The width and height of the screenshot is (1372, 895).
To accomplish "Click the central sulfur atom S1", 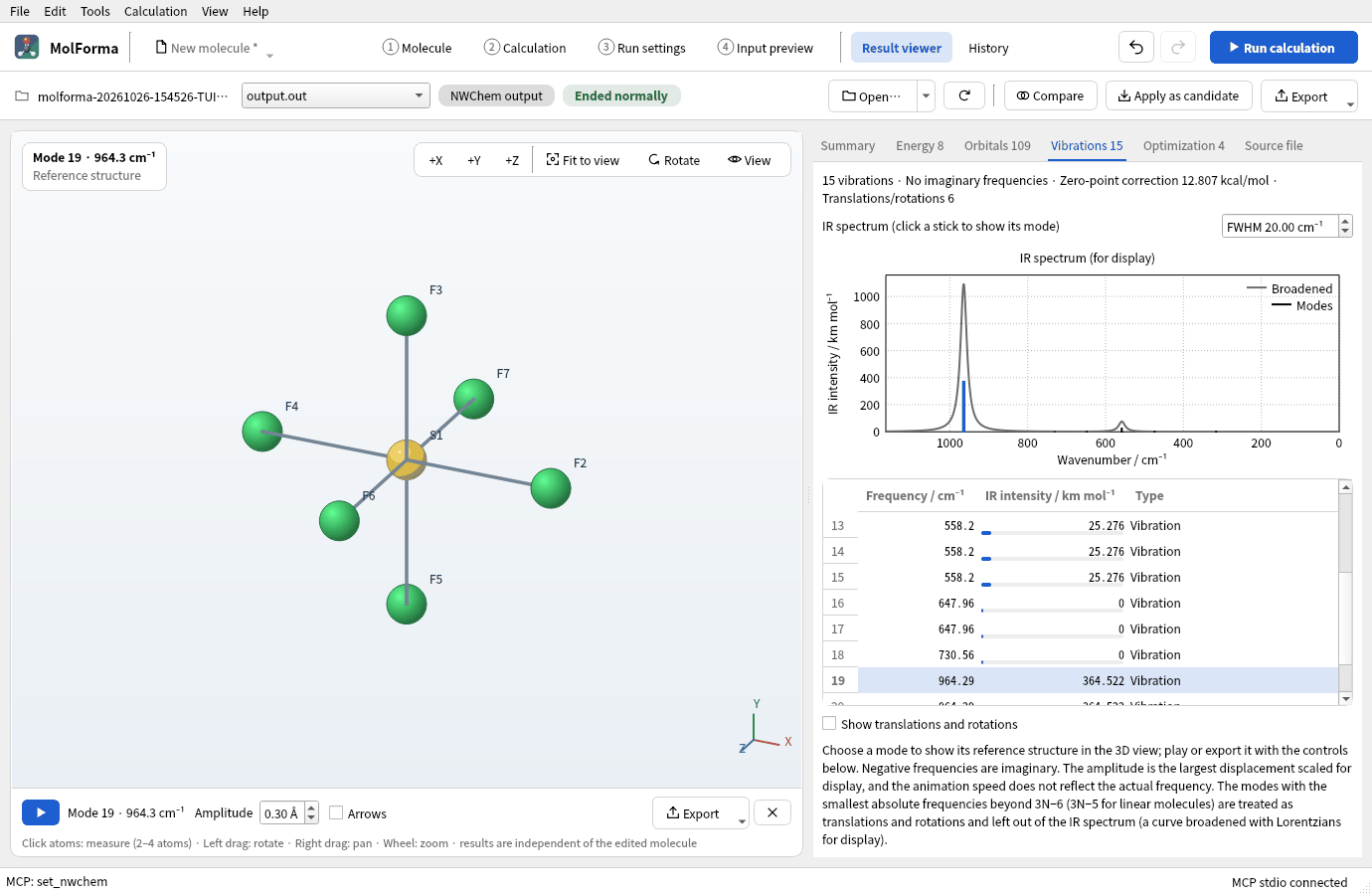I will [406, 459].
